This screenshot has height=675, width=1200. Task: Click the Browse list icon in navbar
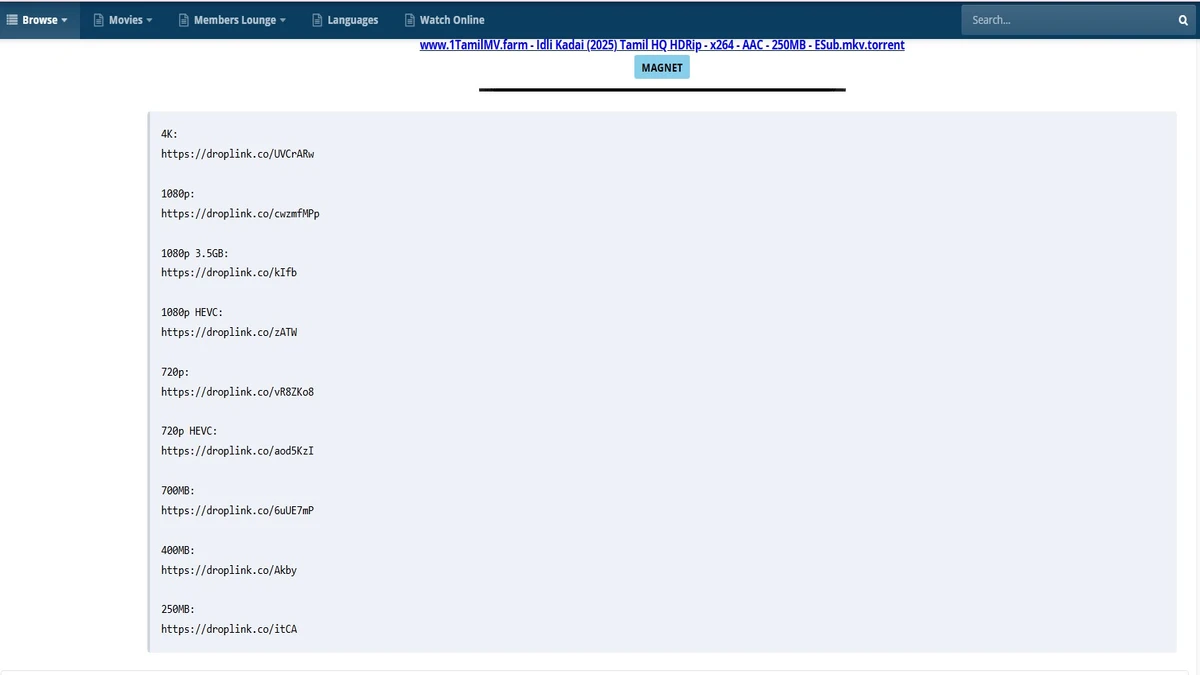tap(12, 20)
